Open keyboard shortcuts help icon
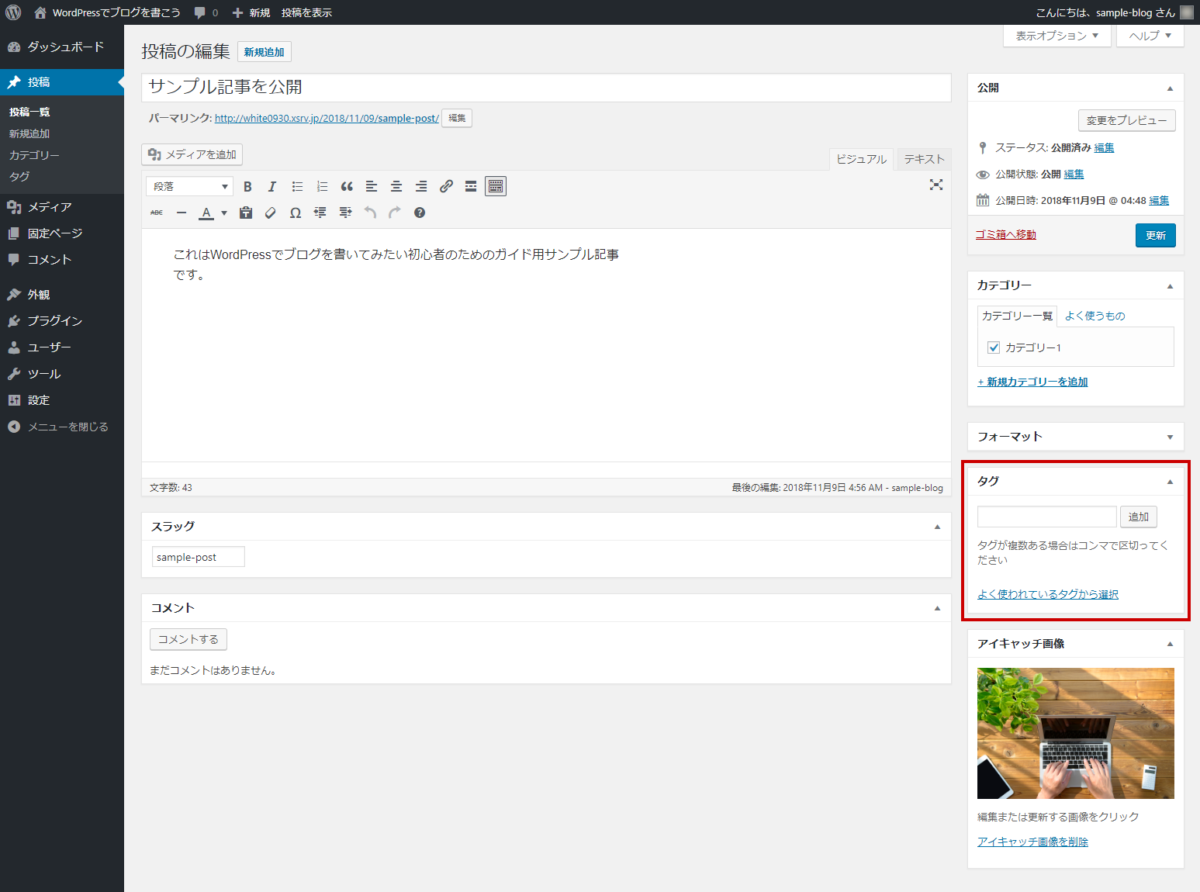 (x=420, y=213)
